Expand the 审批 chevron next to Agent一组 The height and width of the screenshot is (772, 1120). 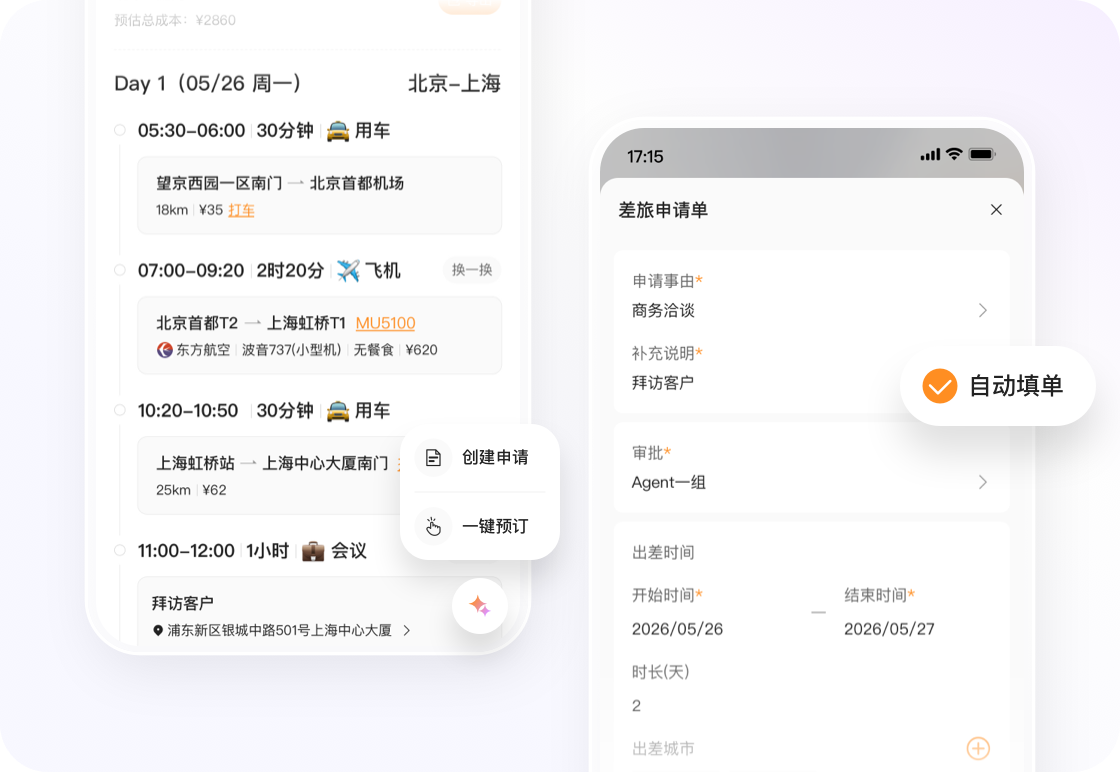(983, 482)
